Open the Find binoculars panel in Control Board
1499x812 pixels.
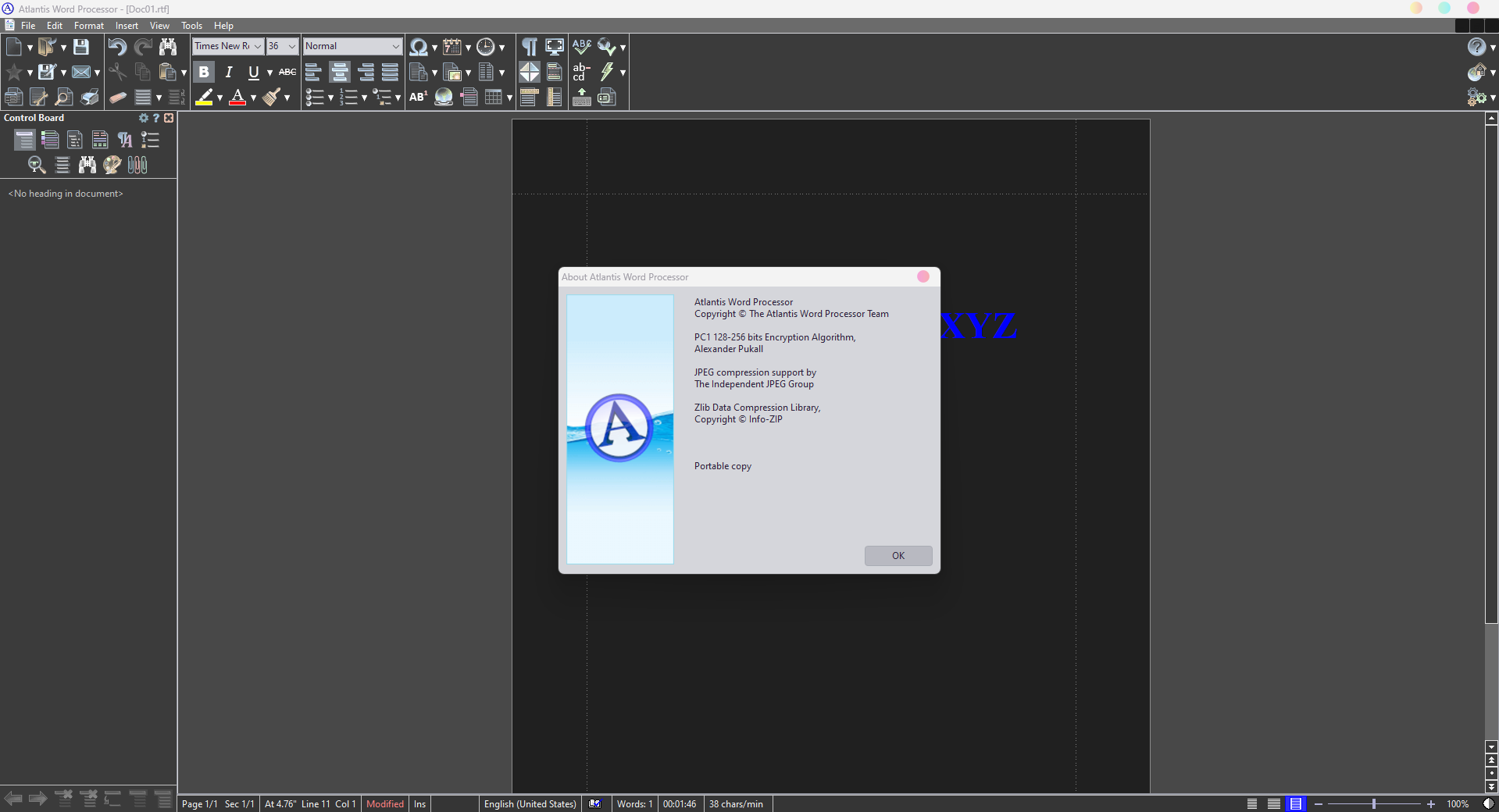point(87,165)
